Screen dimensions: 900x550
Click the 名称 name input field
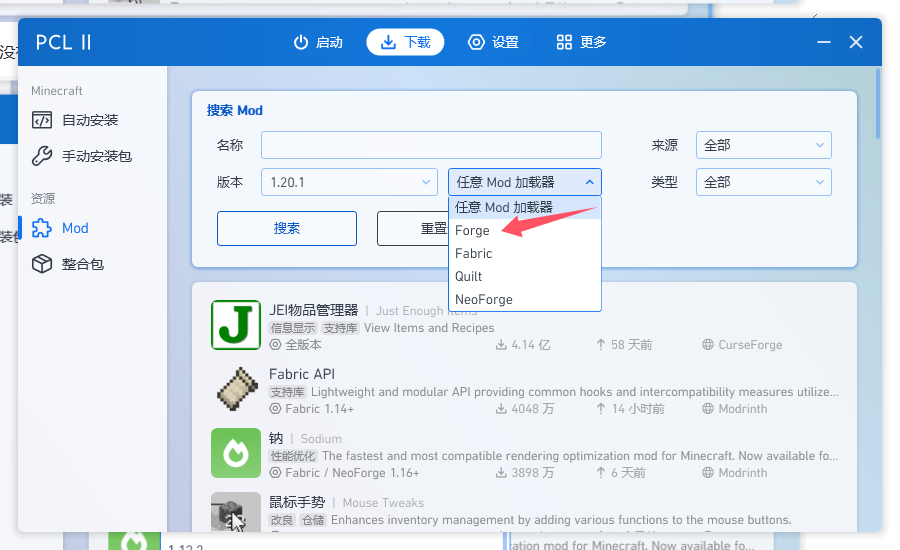pos(431,145)
